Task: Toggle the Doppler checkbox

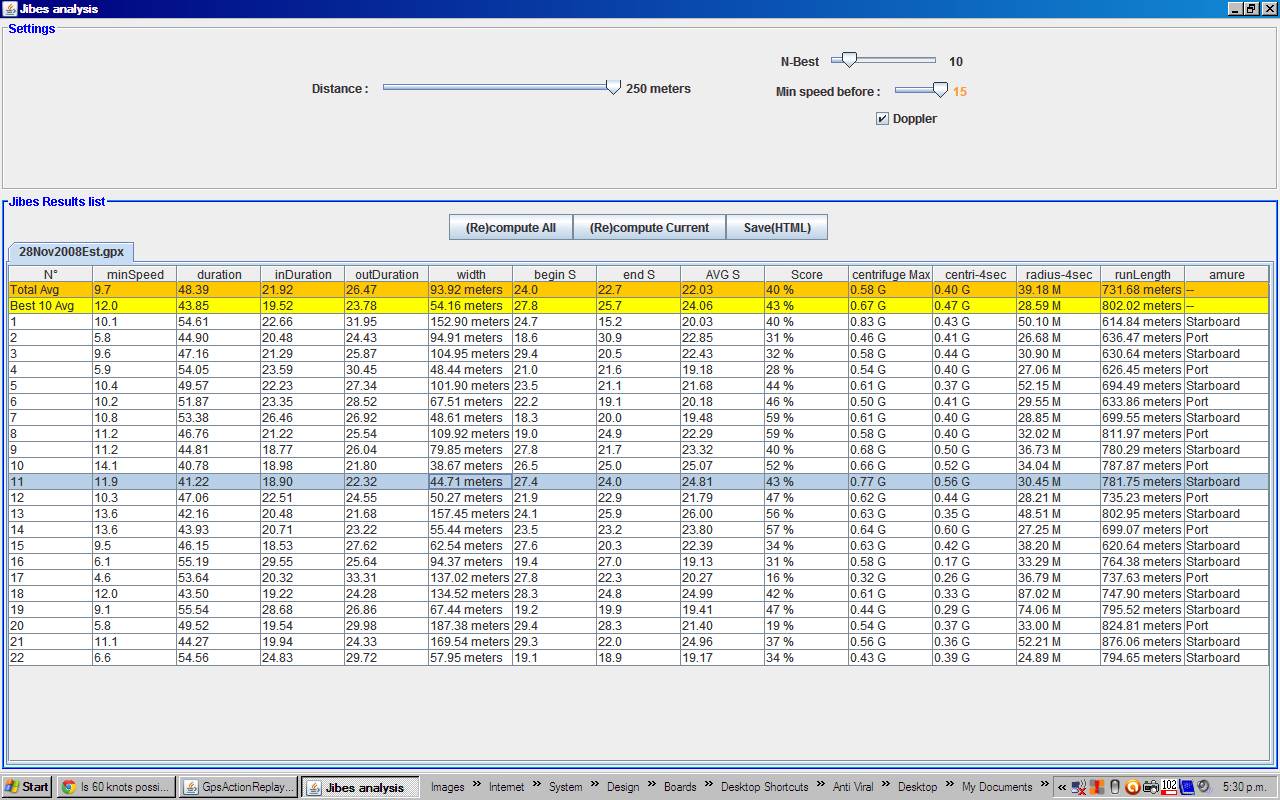Action: click(882, 119)
